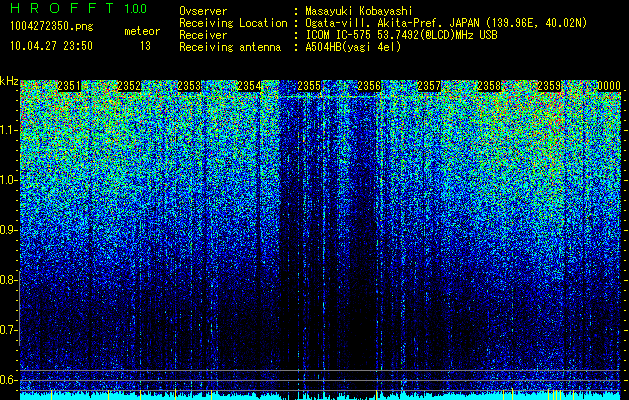Click the timestamp 10.04.27 23:50

click(51, 46)
